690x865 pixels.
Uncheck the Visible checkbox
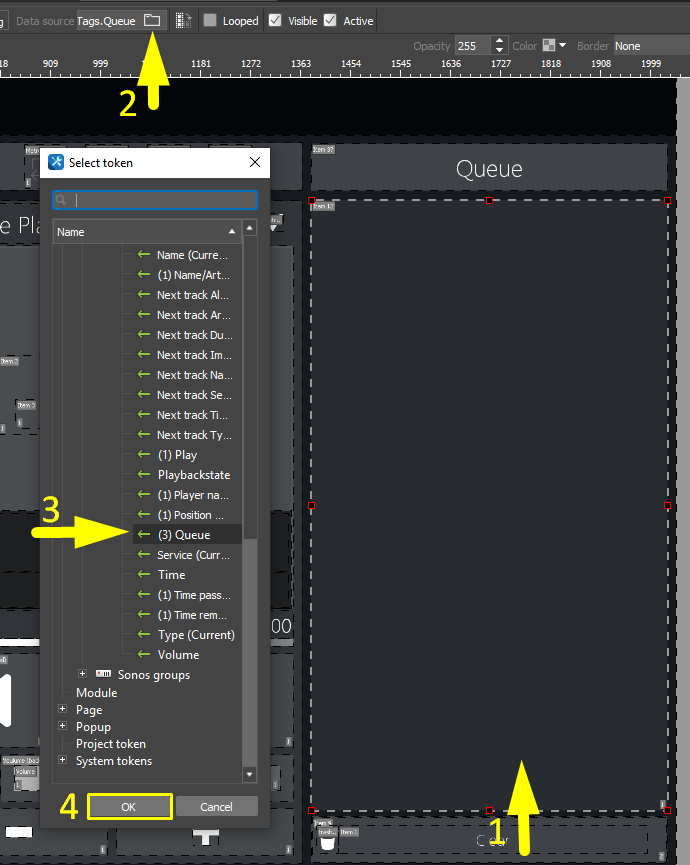[275, 20]
